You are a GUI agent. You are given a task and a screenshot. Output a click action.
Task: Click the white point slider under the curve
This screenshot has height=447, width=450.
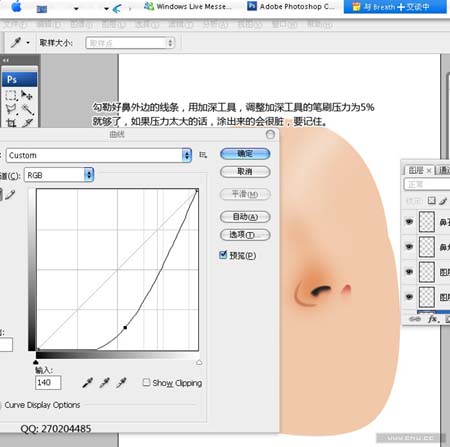coord(199,362)
